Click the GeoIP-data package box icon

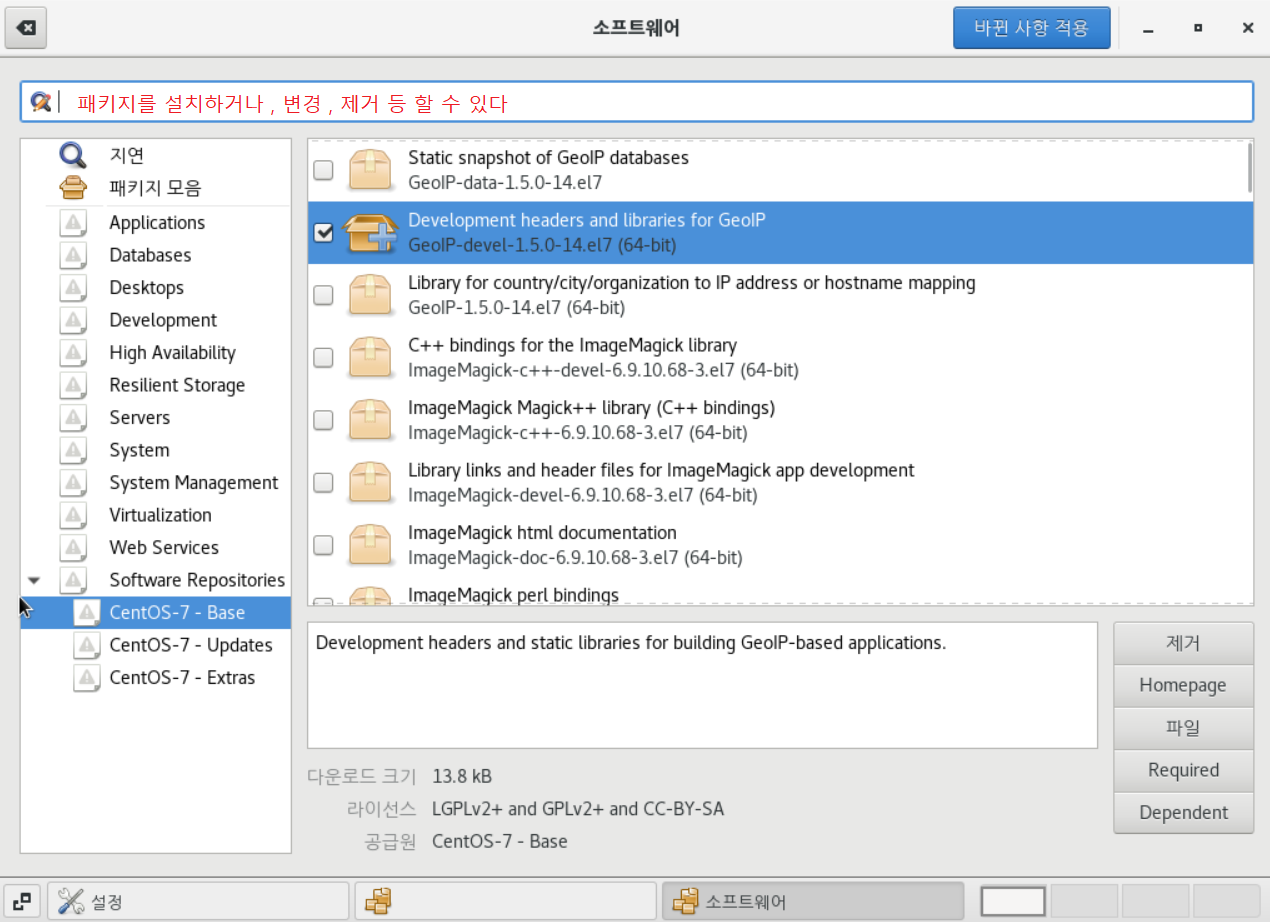370,170
